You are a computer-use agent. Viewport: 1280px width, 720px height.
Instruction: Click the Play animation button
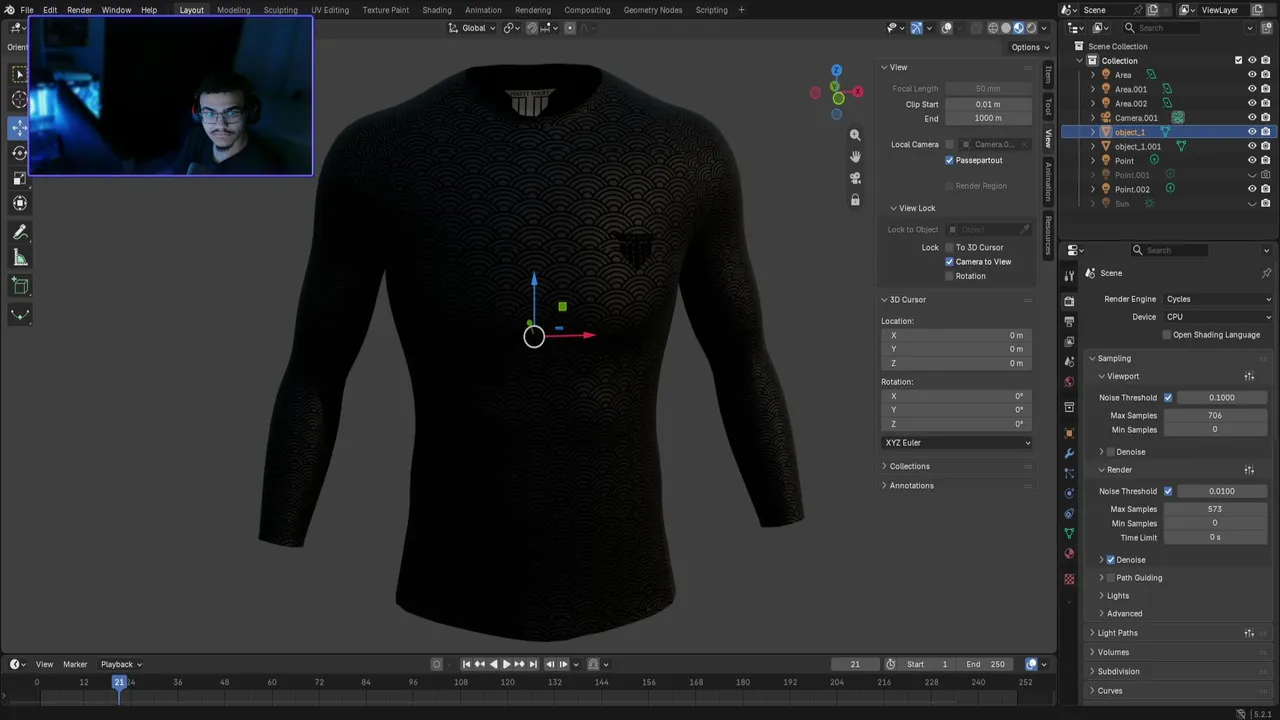(506, 664)
